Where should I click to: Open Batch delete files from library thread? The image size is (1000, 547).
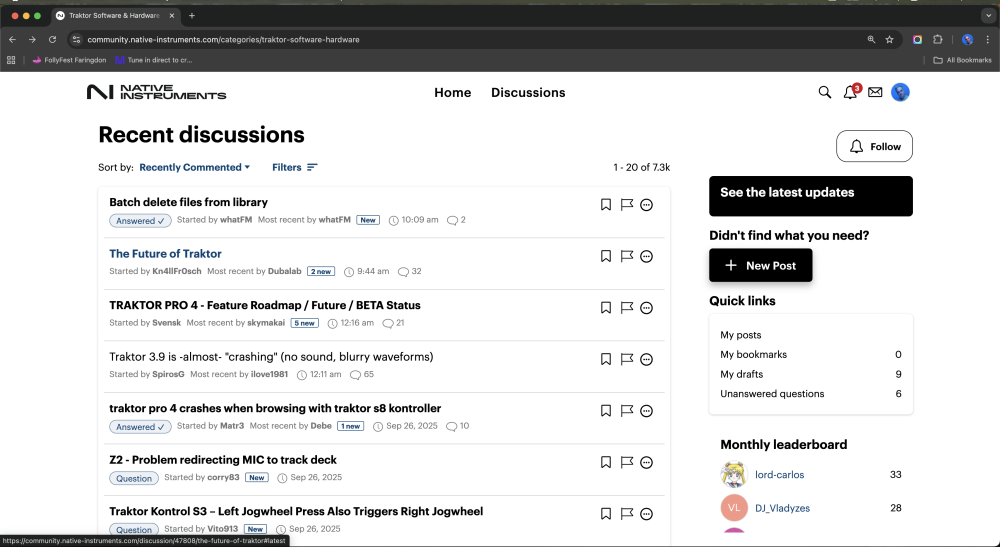[x=188, y=202]
